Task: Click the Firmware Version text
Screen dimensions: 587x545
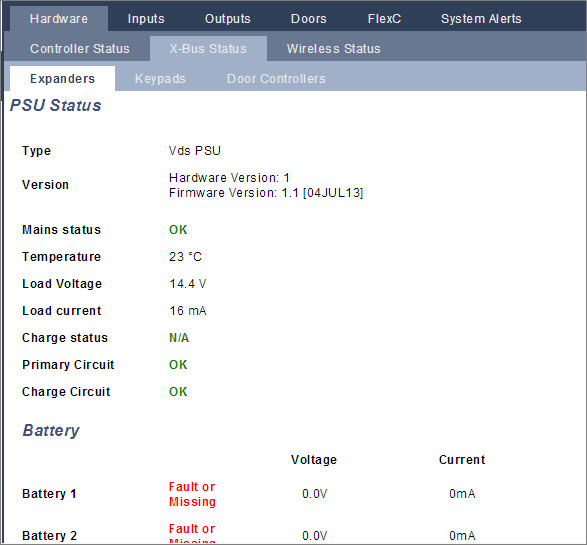Action: pos(266,193)
